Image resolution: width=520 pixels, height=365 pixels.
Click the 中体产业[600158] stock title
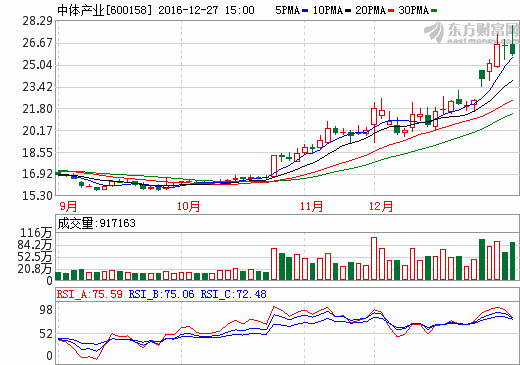tap(104, 10)
